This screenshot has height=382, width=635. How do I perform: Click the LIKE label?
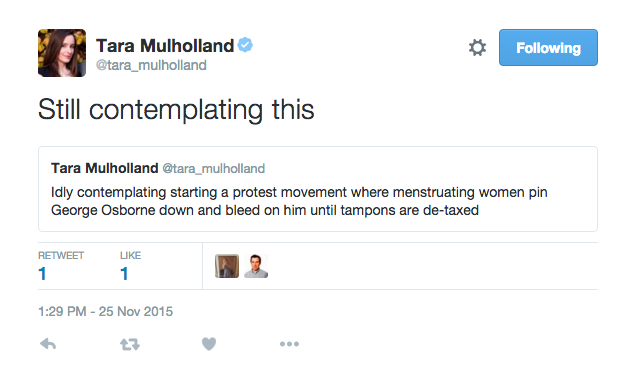(130, 256)
